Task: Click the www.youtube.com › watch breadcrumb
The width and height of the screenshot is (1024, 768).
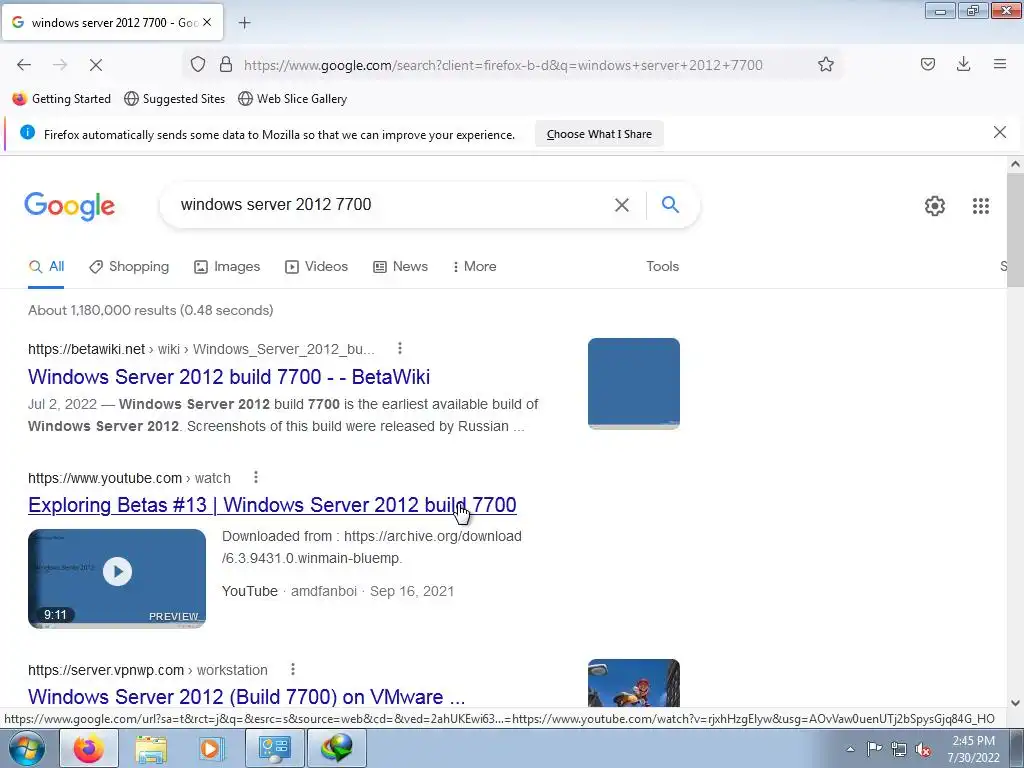Action: [x=129, y=478]
